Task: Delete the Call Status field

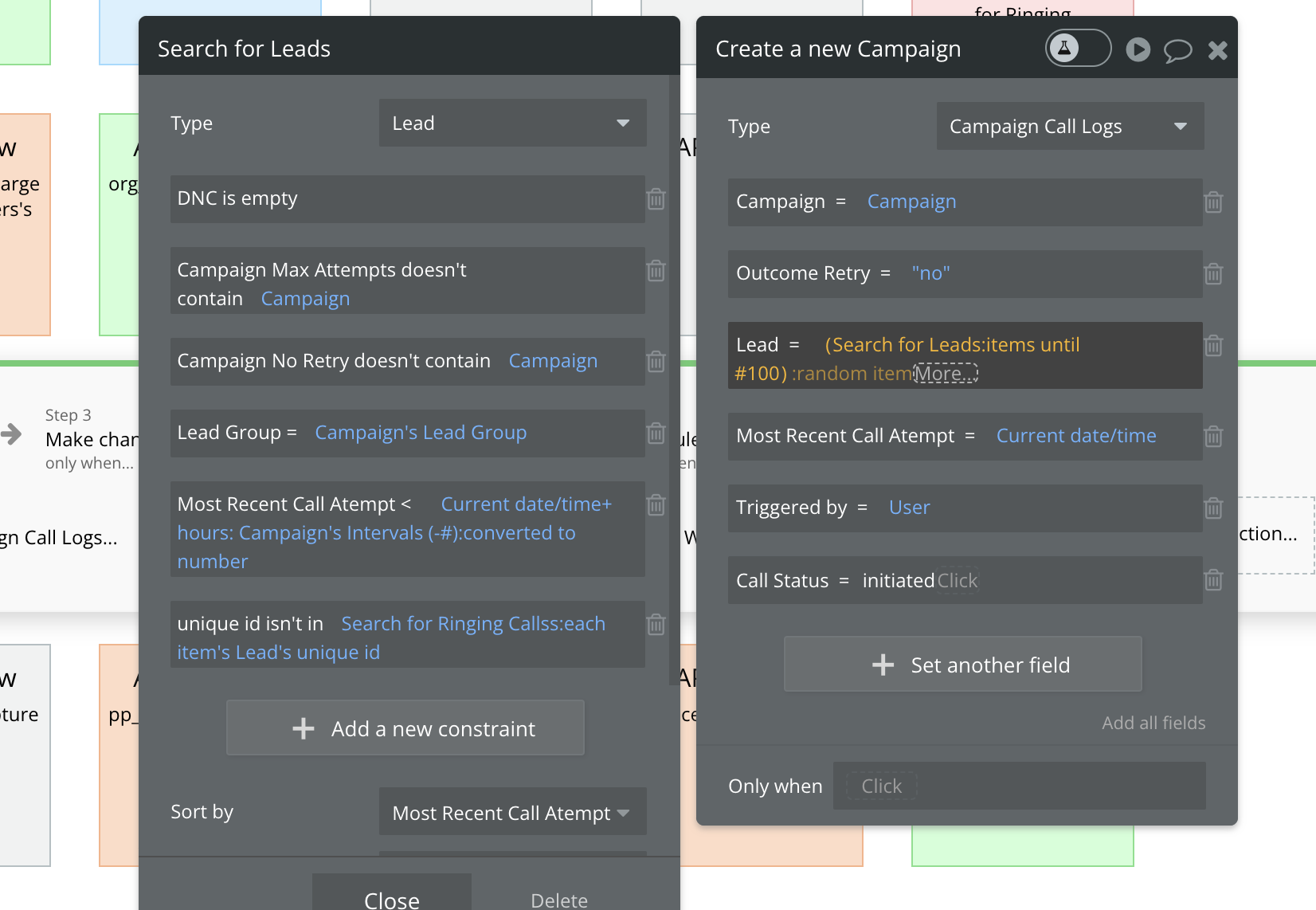Action: (1213, 580)
